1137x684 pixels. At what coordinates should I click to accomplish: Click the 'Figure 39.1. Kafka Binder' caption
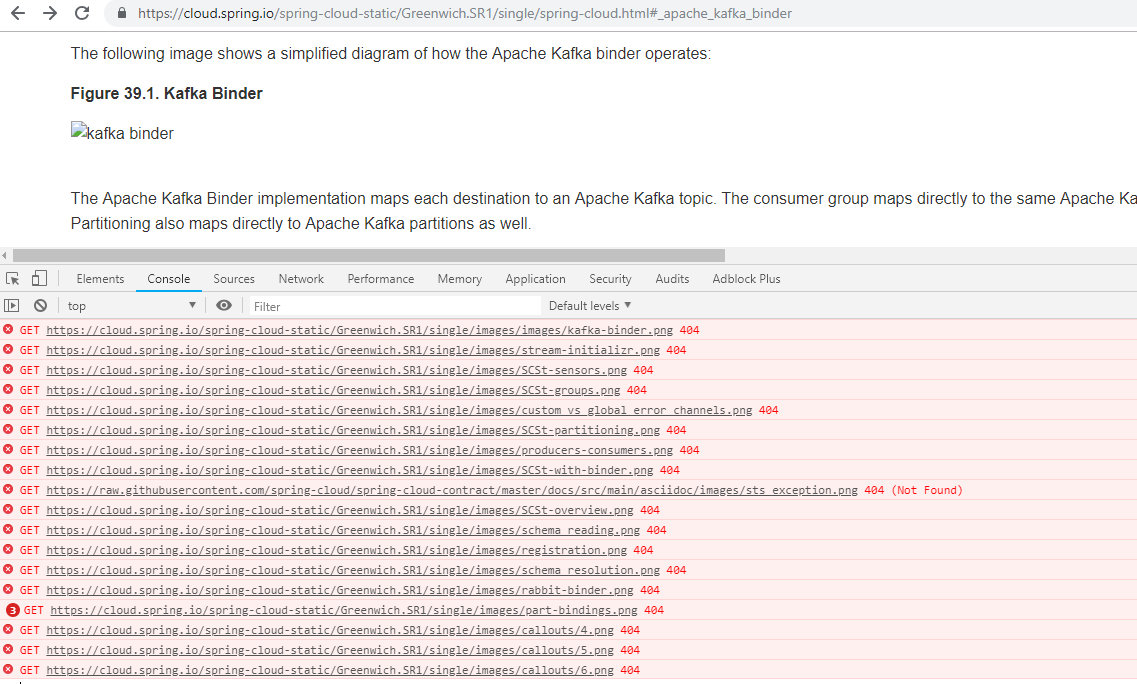(x=166, y=94)
